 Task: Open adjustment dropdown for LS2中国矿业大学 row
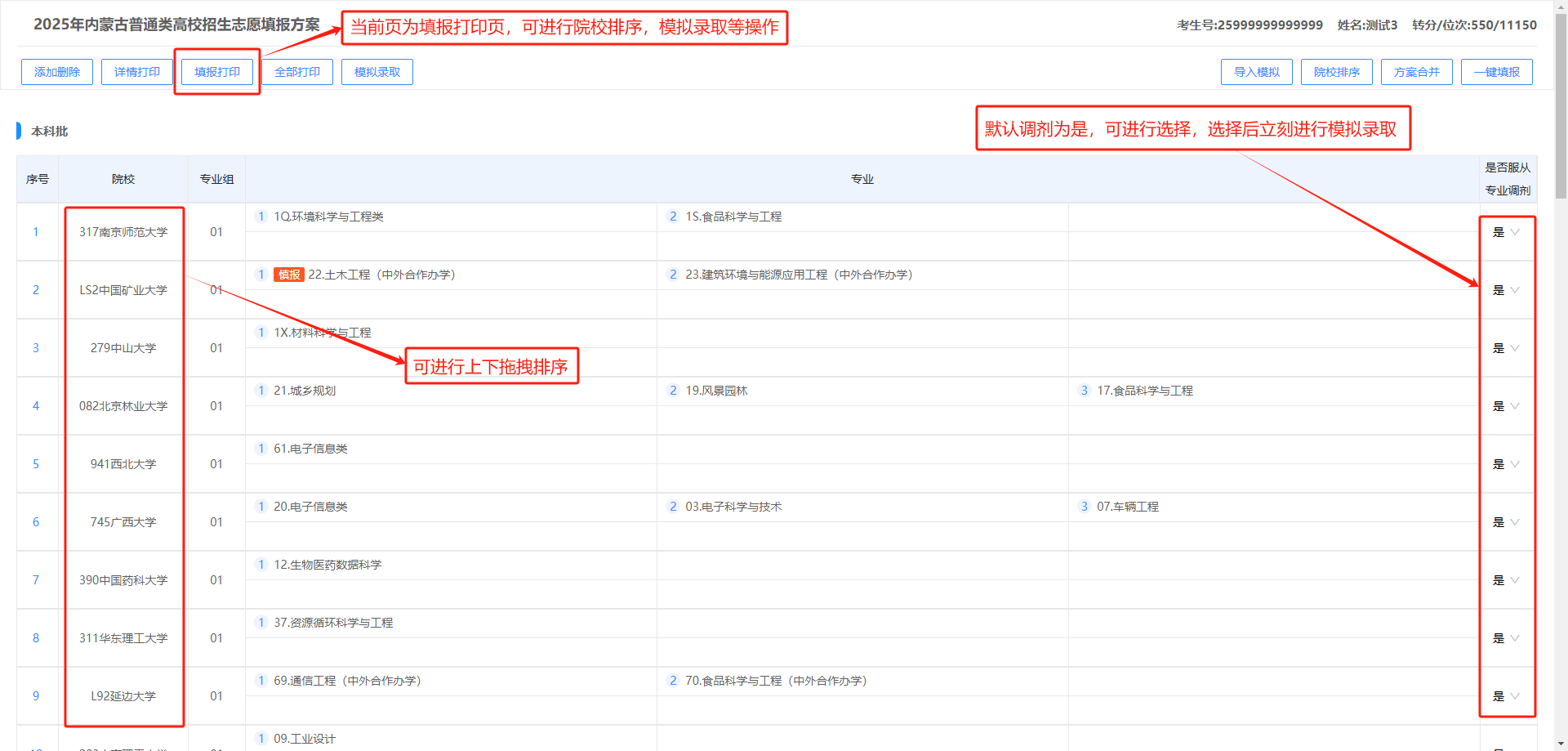pyautogui.click(x=1507, y=290)
